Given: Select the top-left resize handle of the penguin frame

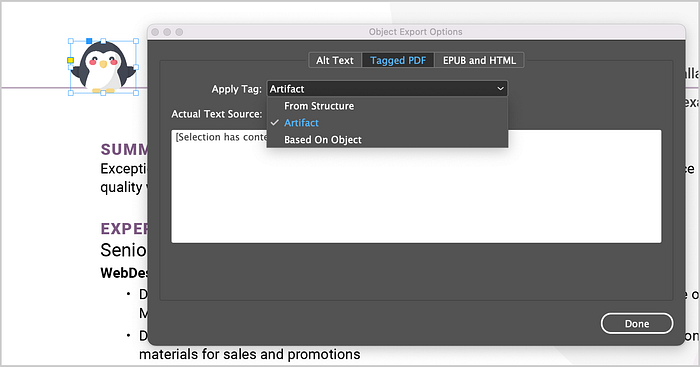Looking at the screenshot, I should [71, 41].
